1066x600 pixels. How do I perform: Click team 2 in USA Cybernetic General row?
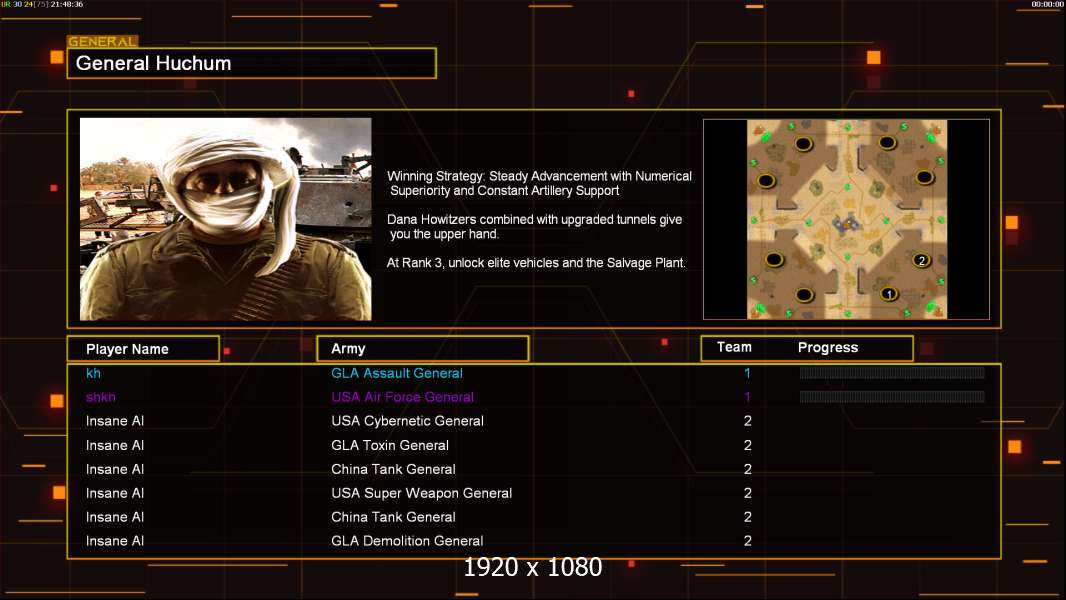pos(748,421)
